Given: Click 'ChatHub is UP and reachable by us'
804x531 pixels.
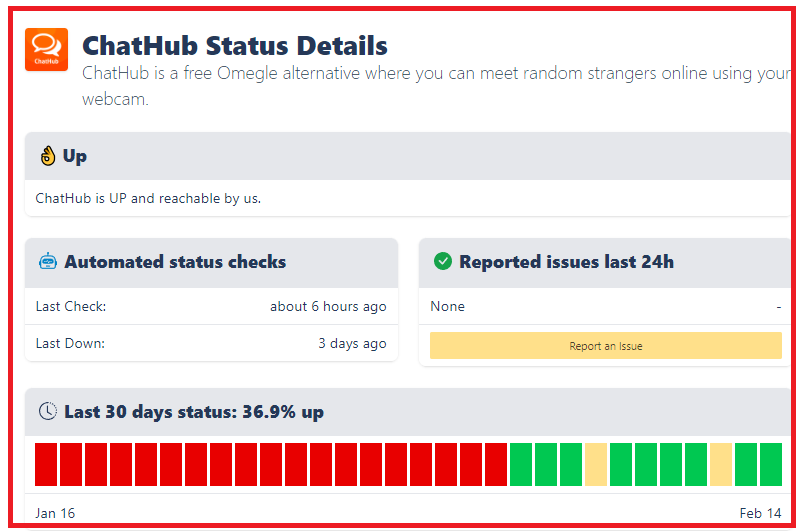Looking at the screenshot, I should click(148, 198).
